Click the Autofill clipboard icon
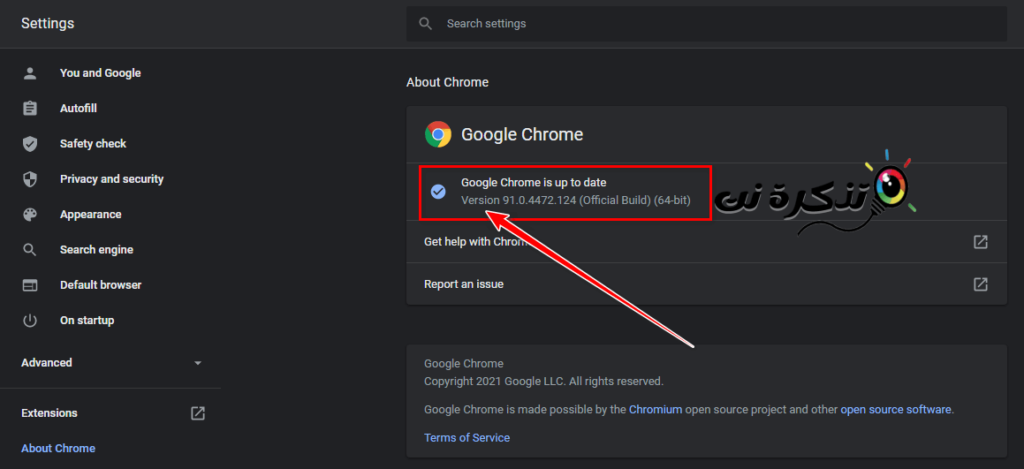The image size is (1024, 469). (x=30, y=108)
